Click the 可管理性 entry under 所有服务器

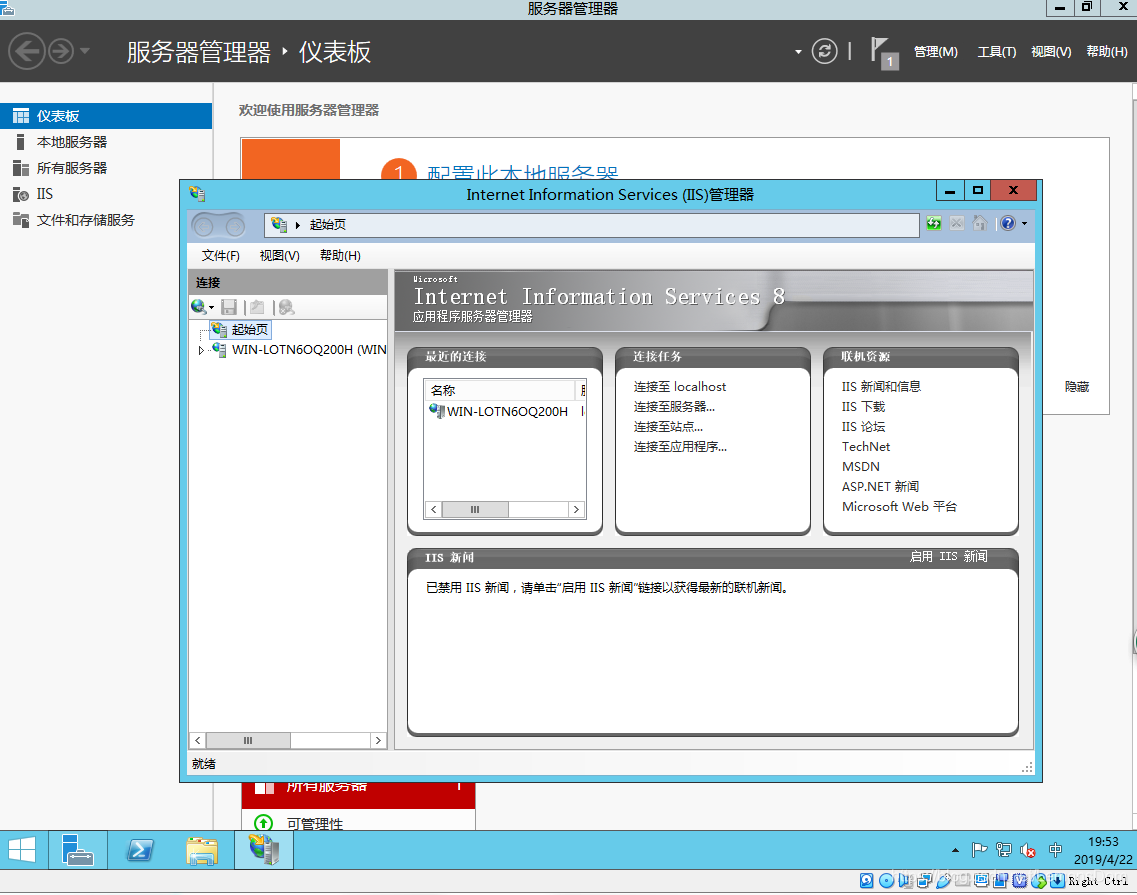pos(315,823)
